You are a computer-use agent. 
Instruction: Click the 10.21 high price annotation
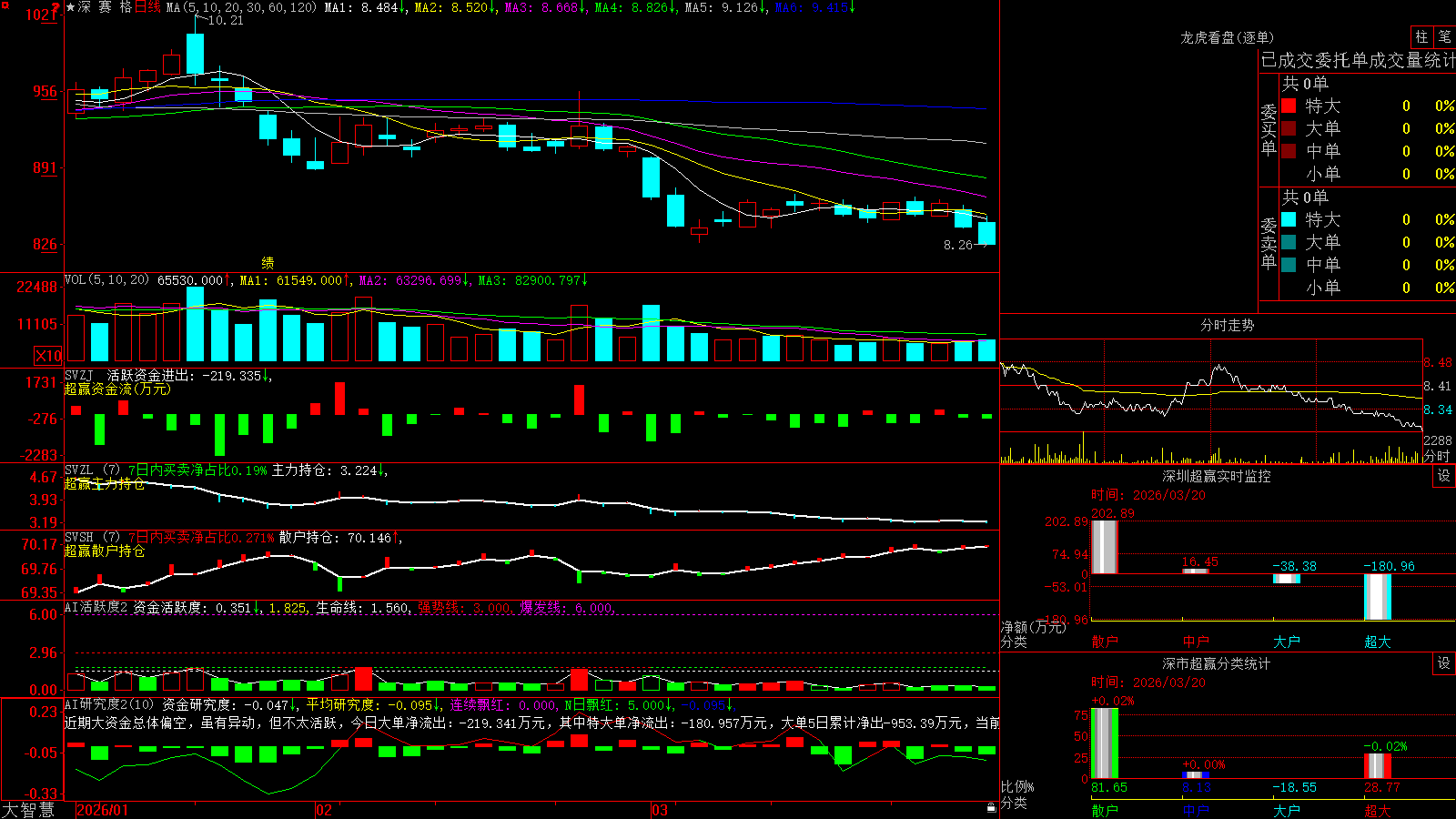[x=226, y=20]
